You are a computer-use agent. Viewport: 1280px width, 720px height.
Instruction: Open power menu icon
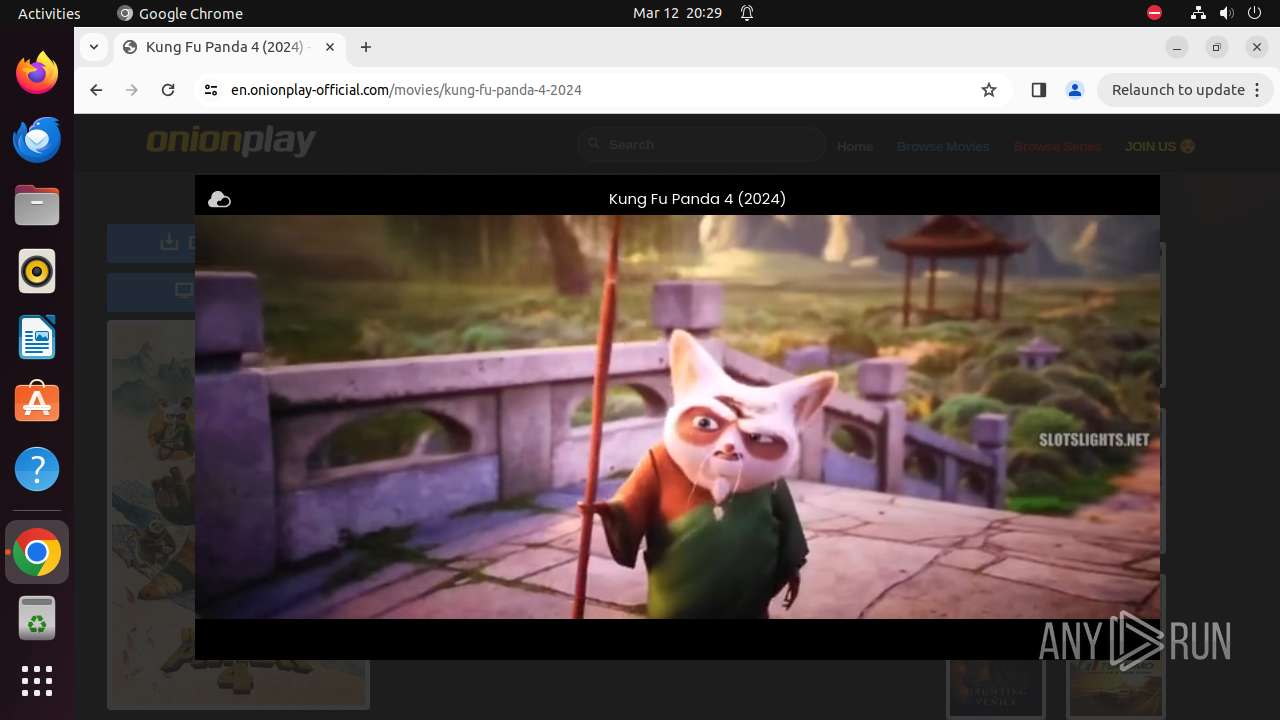[x=1254, y=13]
